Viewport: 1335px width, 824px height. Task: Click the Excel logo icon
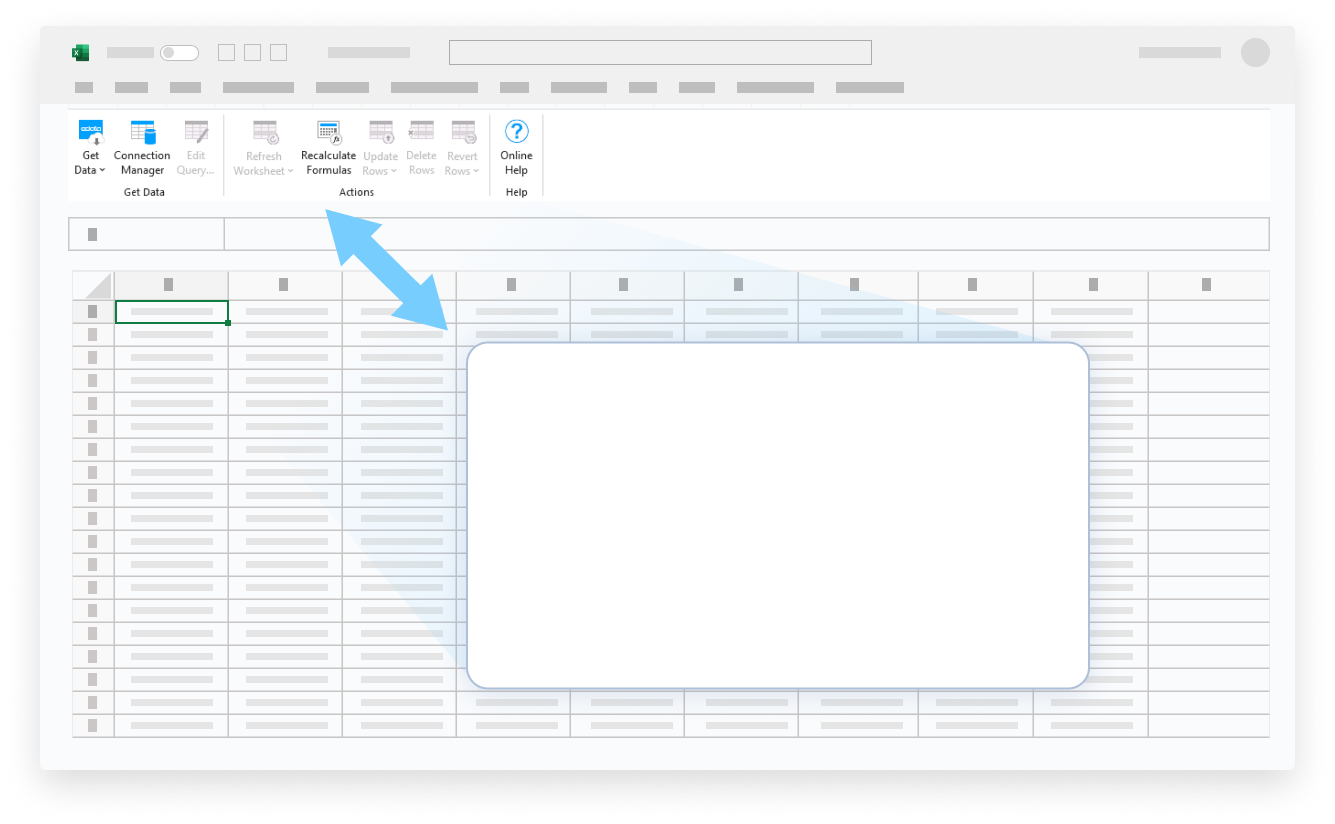(x=80, y=53)
